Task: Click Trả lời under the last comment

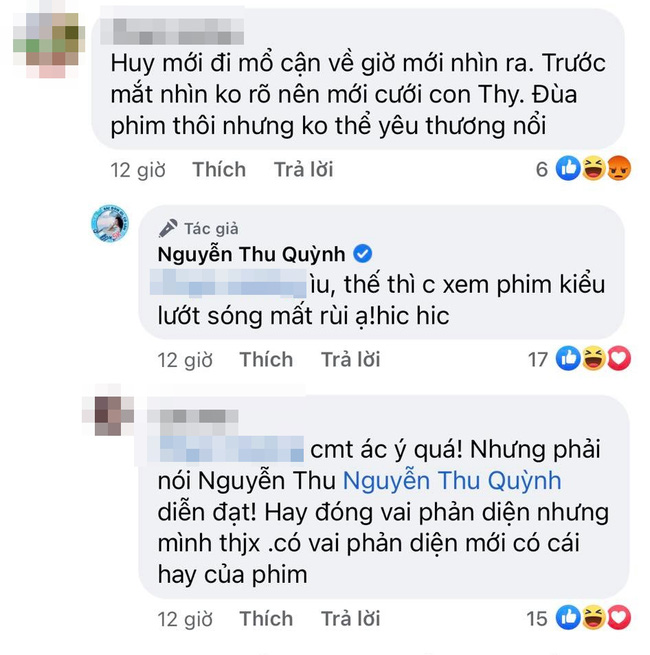Action: (350, 619)
